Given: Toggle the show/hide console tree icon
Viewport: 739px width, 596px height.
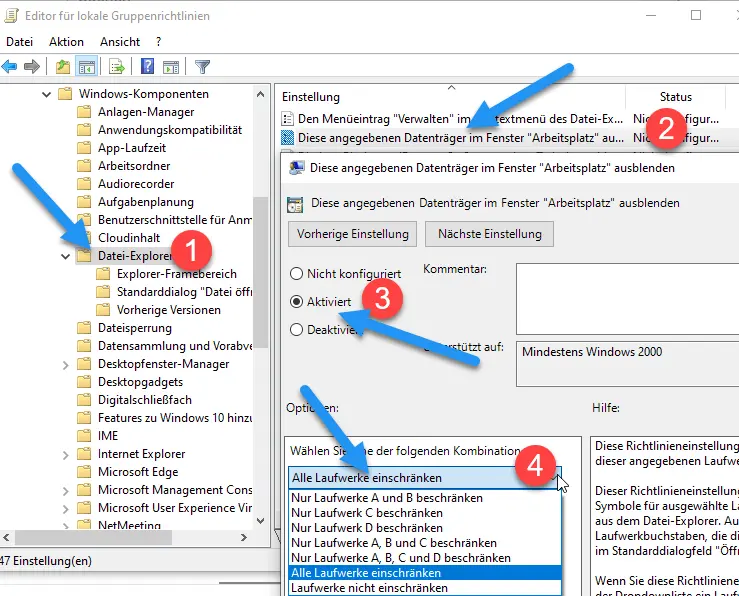Looking at the screenshot, I should click(x=86, y=67).
